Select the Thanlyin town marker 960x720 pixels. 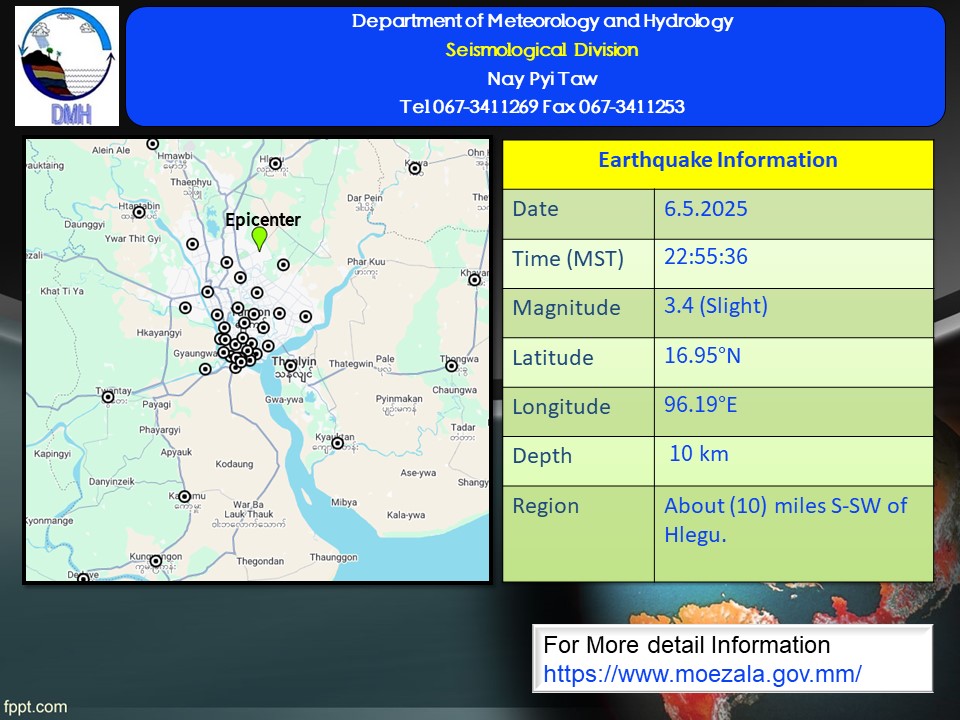click(290, 366)
